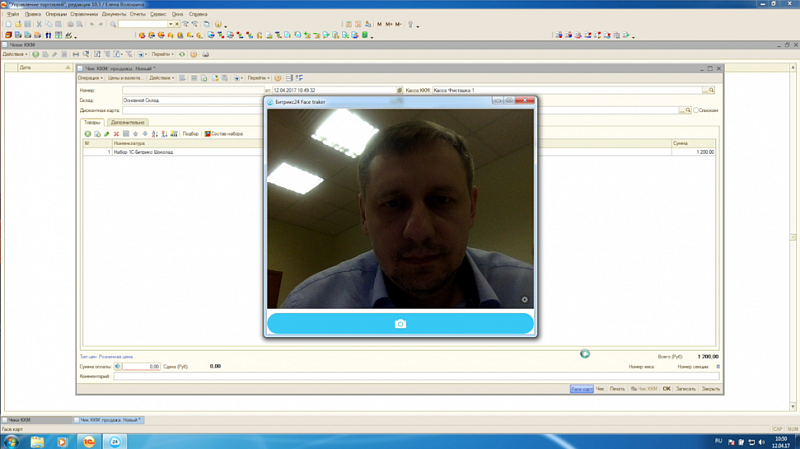
Task: Click the Печать button at the bottom
Action: [617, 389]
